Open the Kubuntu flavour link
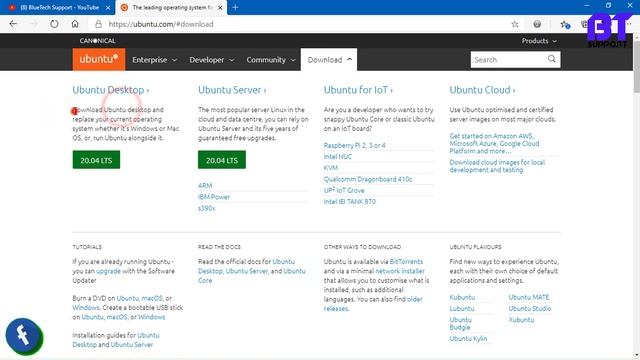The height and width of the screenshot is (360, 640). click(462, 297)
